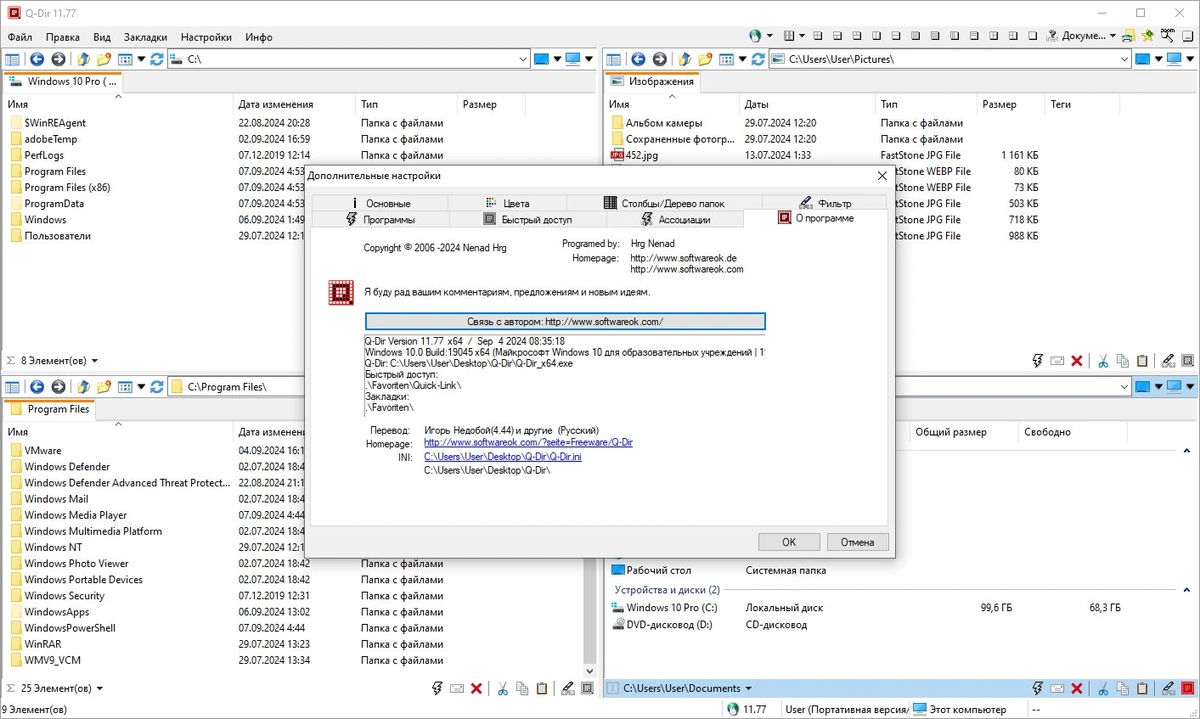The width and height of the screenshot is (1200, 719).
Task: Toggle the tree panel icon in the C:\ pane
Action: click(x=12, y=59)
